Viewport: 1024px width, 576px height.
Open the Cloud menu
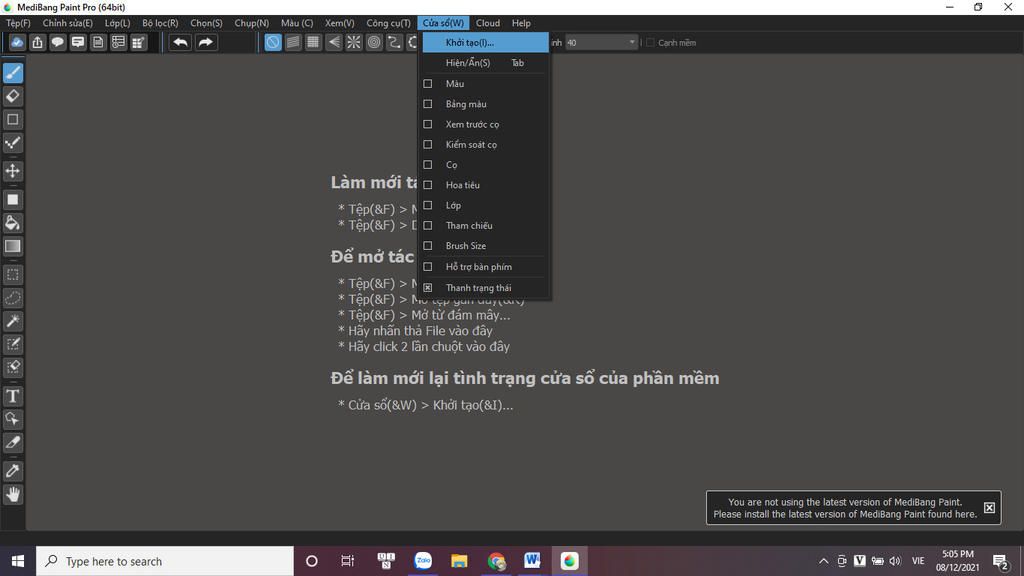pyautogui.click(x=488, y=23)
